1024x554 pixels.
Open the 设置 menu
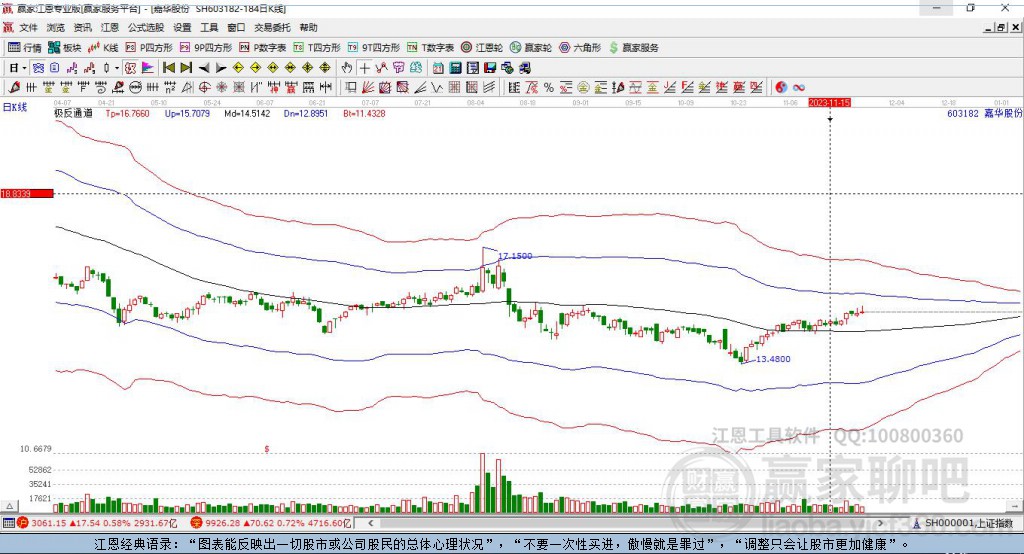[x=182, y=27]
